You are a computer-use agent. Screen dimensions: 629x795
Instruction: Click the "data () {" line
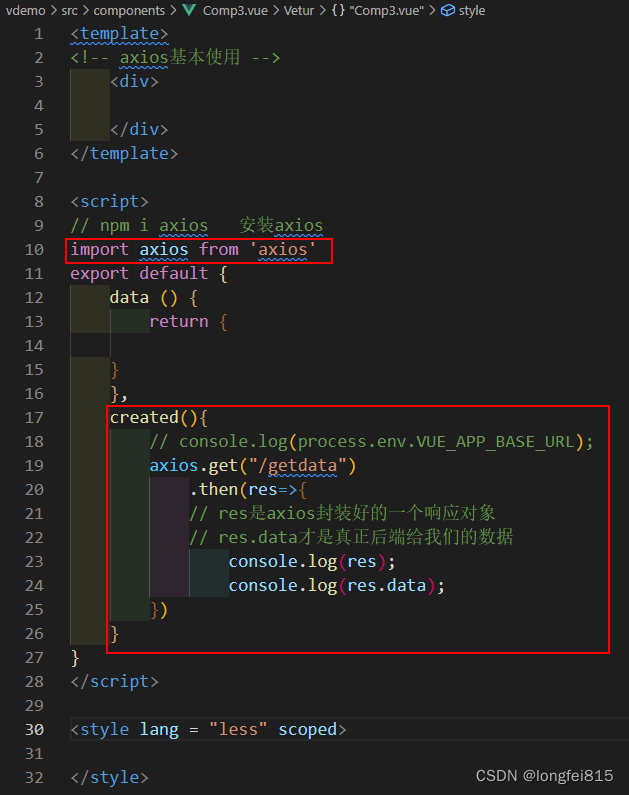(x=154, y=297)
